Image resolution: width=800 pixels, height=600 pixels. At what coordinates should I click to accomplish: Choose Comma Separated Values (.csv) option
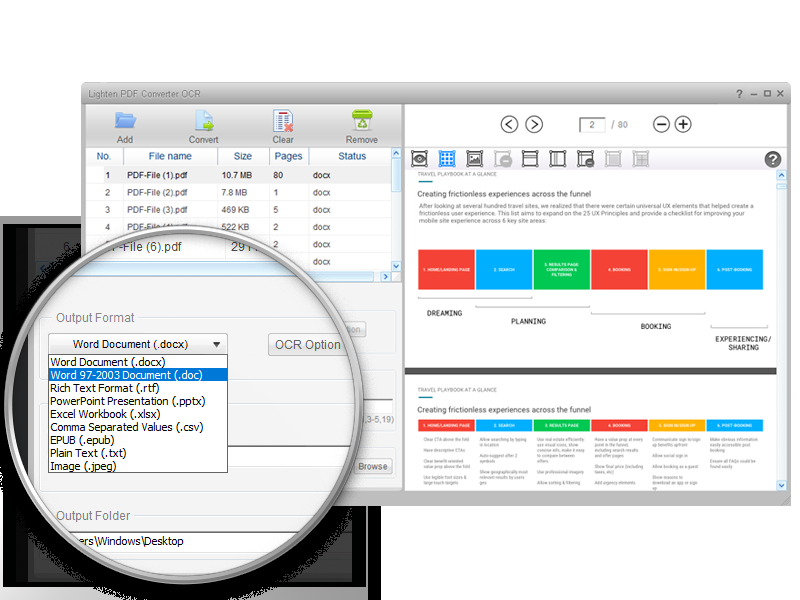tap(138, 427)
